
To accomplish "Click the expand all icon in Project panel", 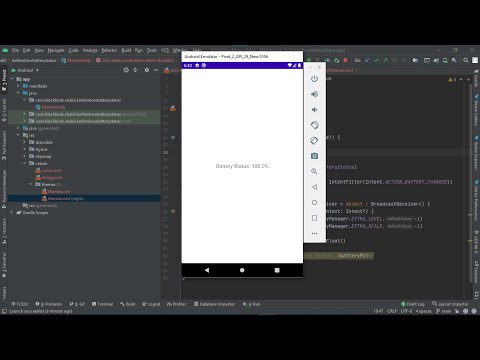I will tap(135, 70).
